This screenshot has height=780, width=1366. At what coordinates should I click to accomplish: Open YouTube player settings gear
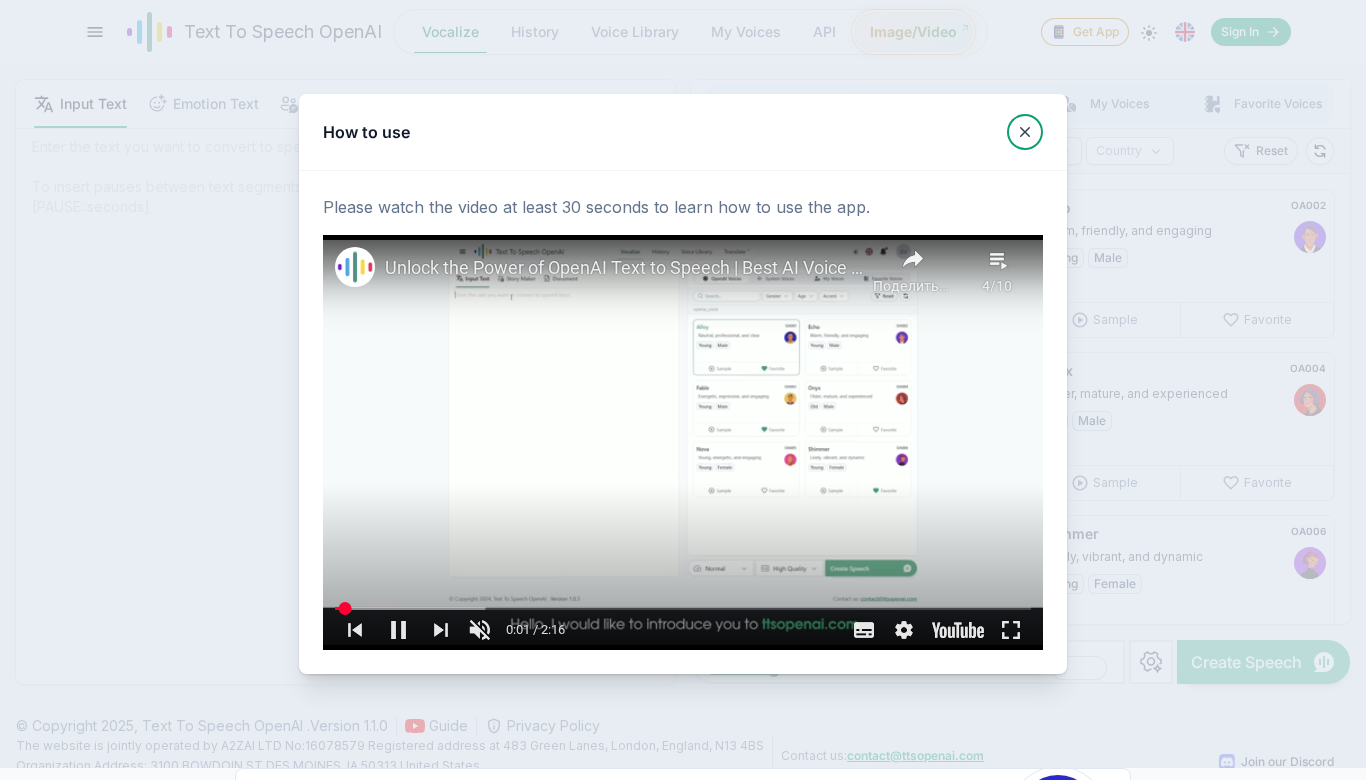click(904, 630)
